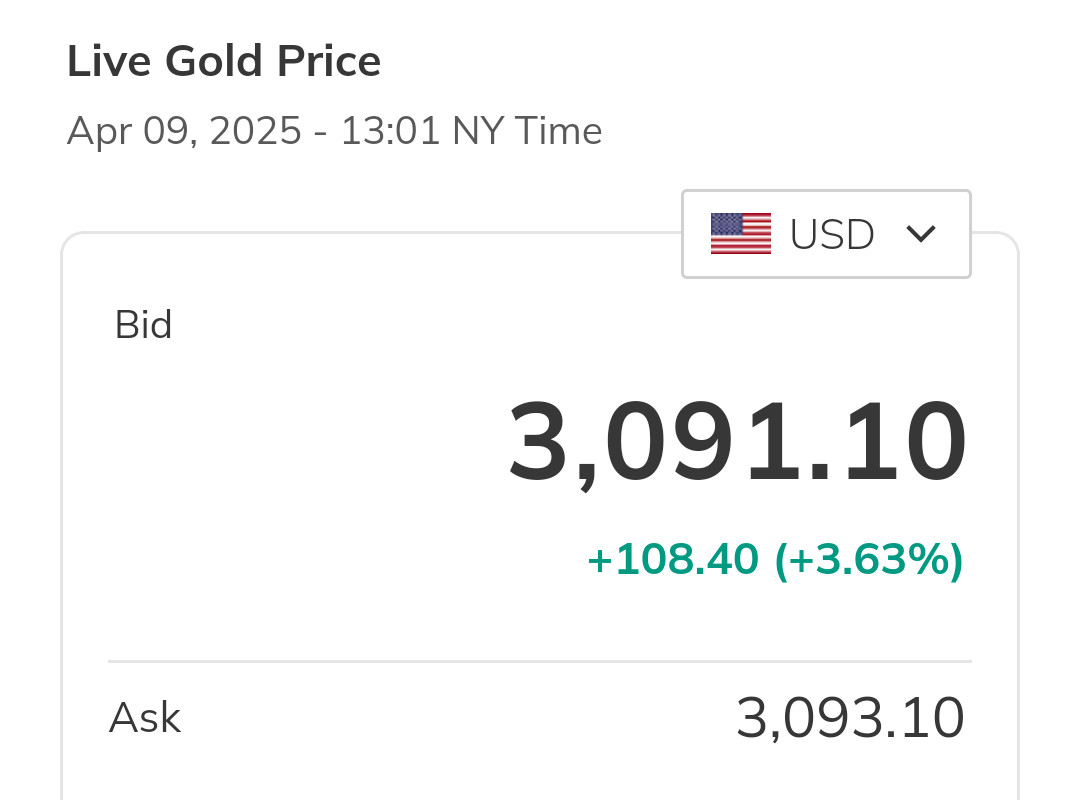
Task: Click the ask price 3,093.10
Action: pyautogui.click(x=850, y=718)
